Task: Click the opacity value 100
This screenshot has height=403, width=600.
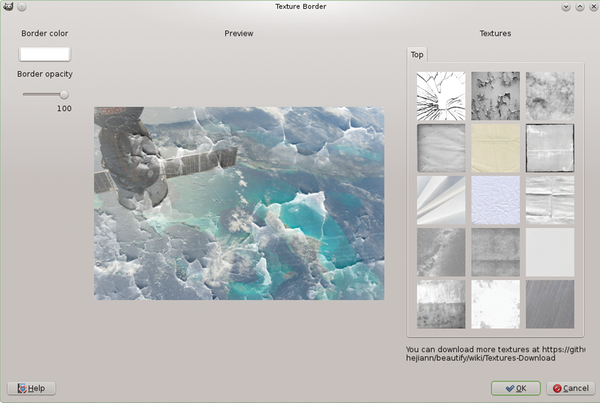Action: 64,109
